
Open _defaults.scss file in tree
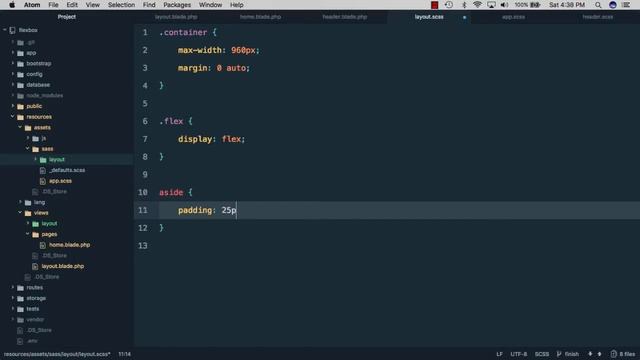[x=67, y=170]
